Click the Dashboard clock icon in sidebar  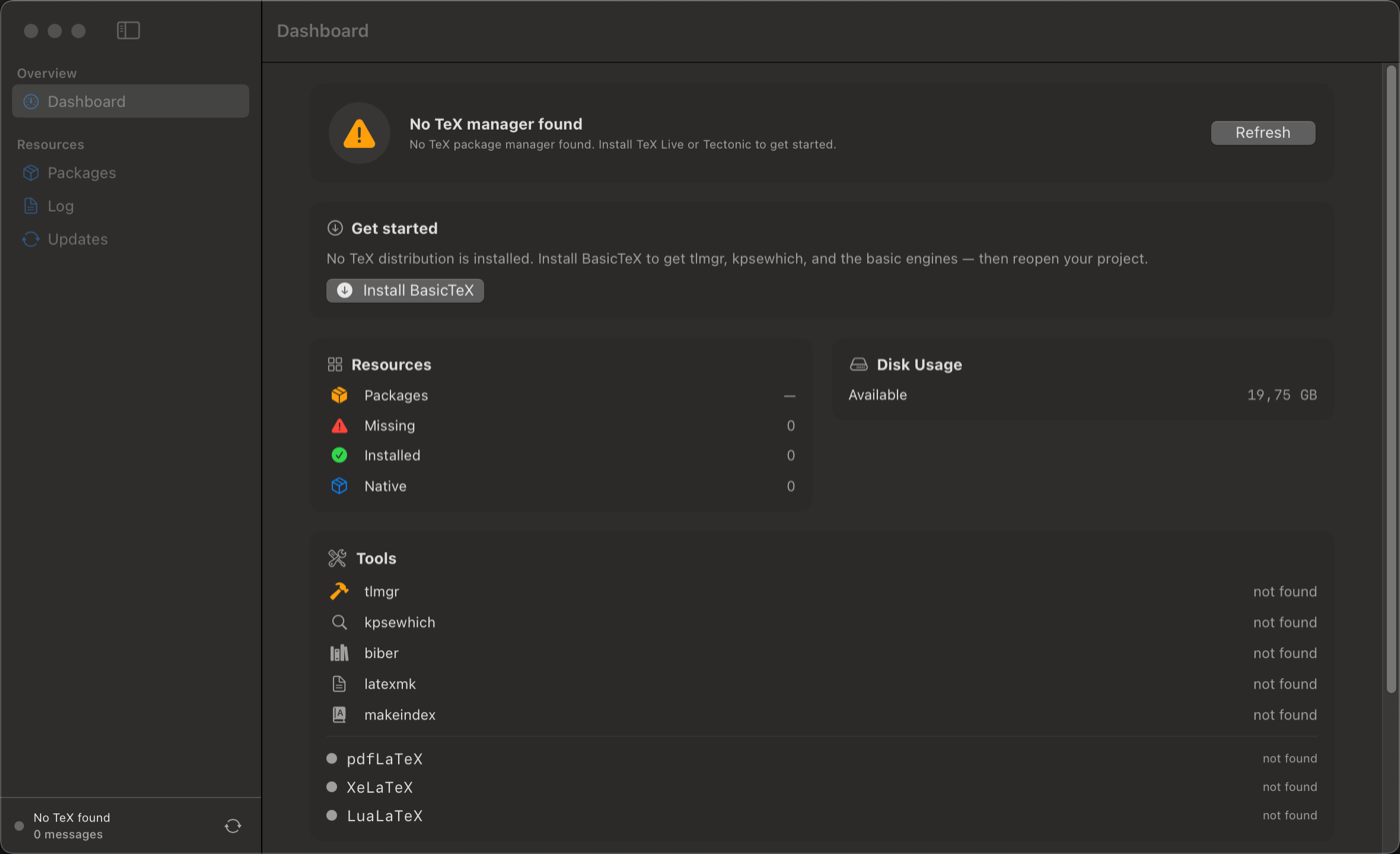(31, 101)
